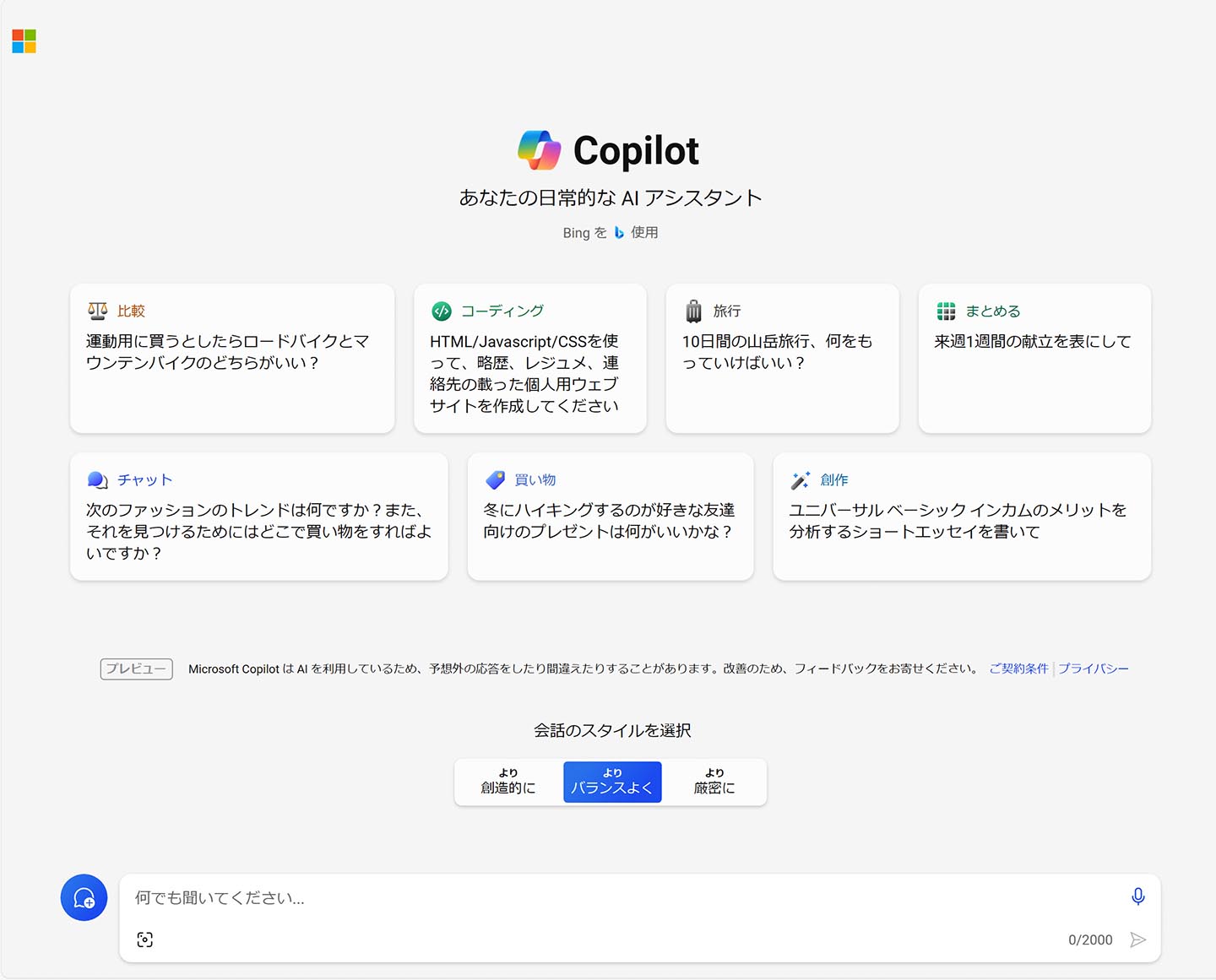The height and width of the screenshot is (980, 1216).
Task: Click the 0/2000 character counter
Action: [x=1090, y=940]
